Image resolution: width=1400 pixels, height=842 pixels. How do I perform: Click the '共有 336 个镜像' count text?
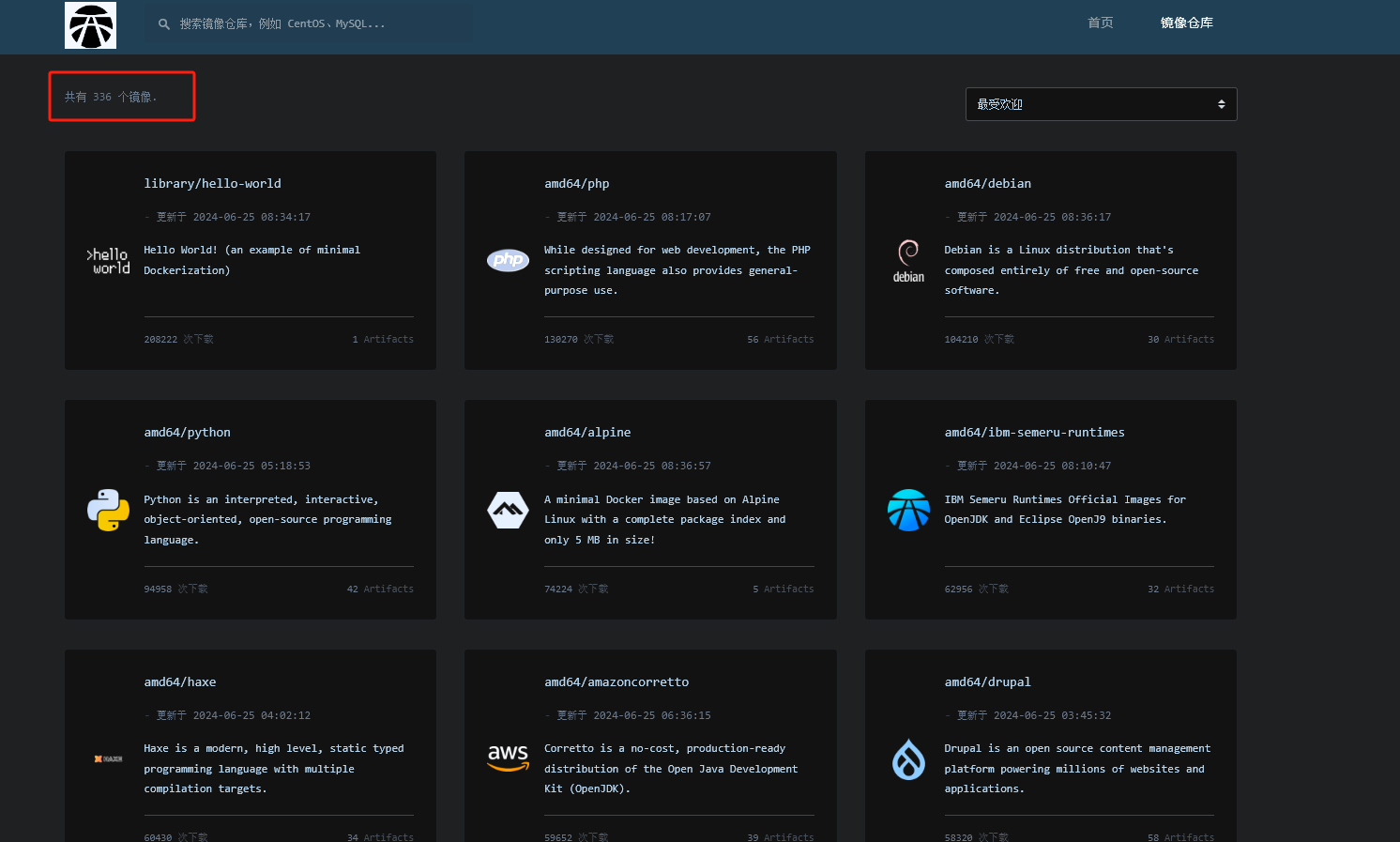111,97
